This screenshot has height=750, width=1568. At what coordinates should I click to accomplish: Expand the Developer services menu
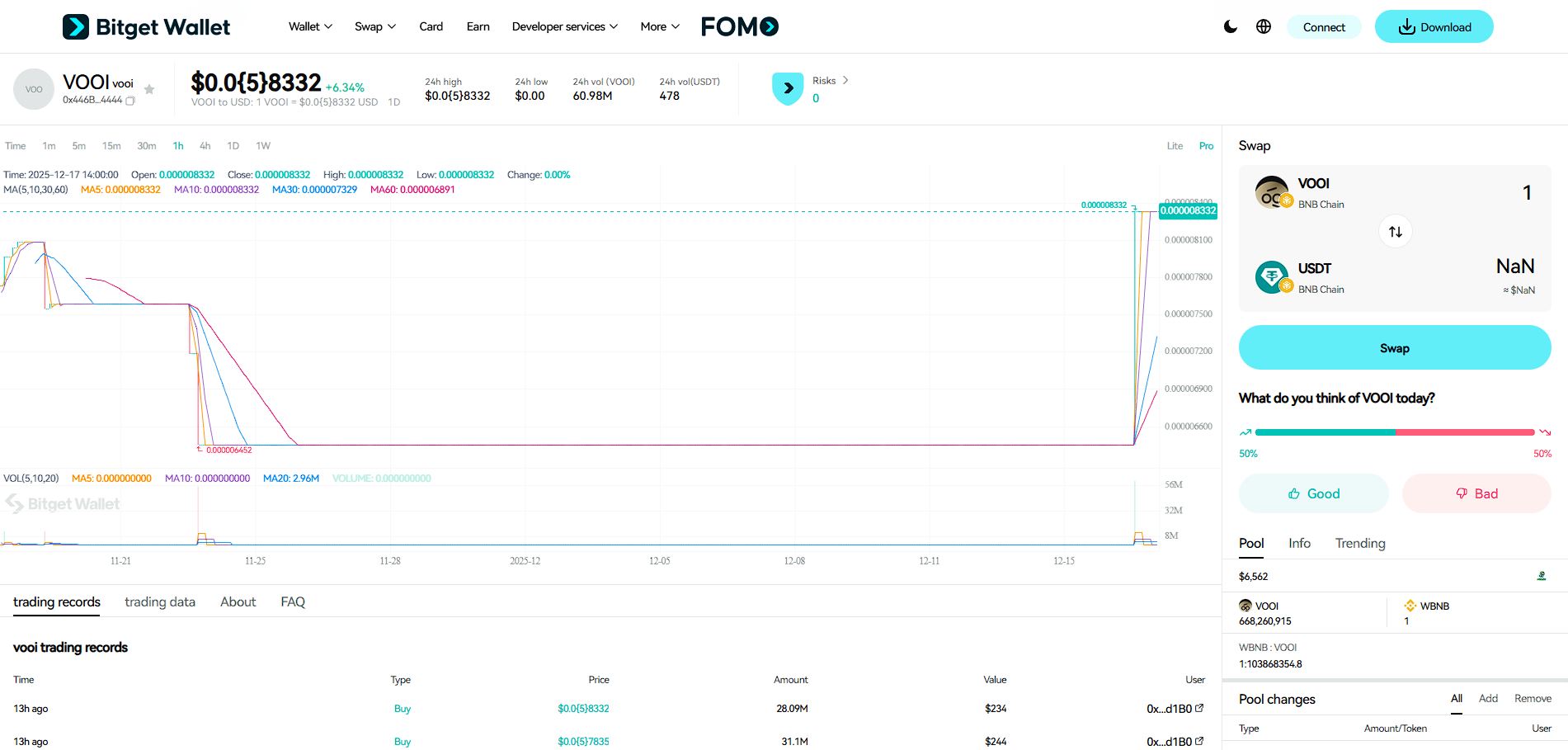[564, 26]
